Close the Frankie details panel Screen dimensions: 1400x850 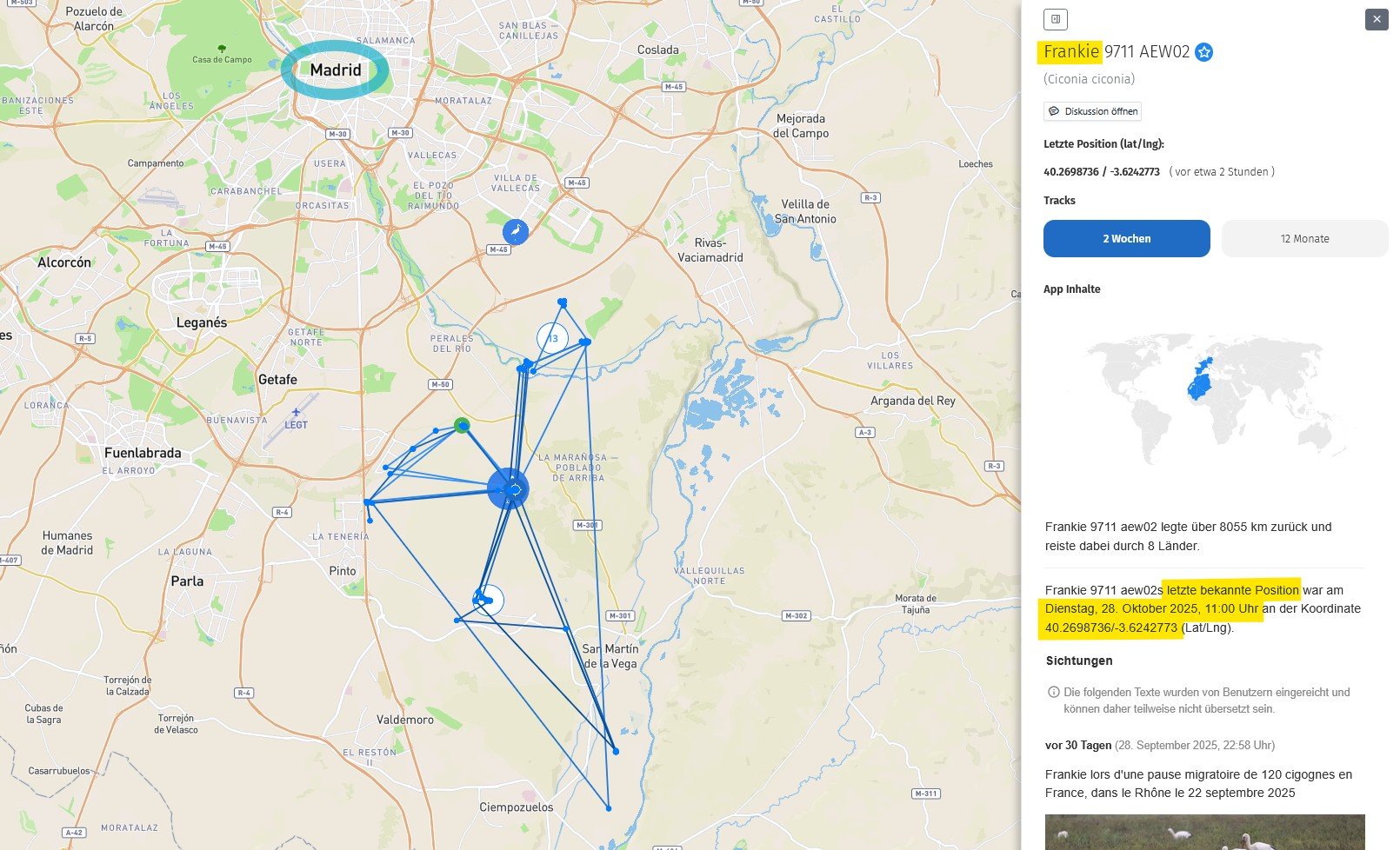(x=1377, y=19)
